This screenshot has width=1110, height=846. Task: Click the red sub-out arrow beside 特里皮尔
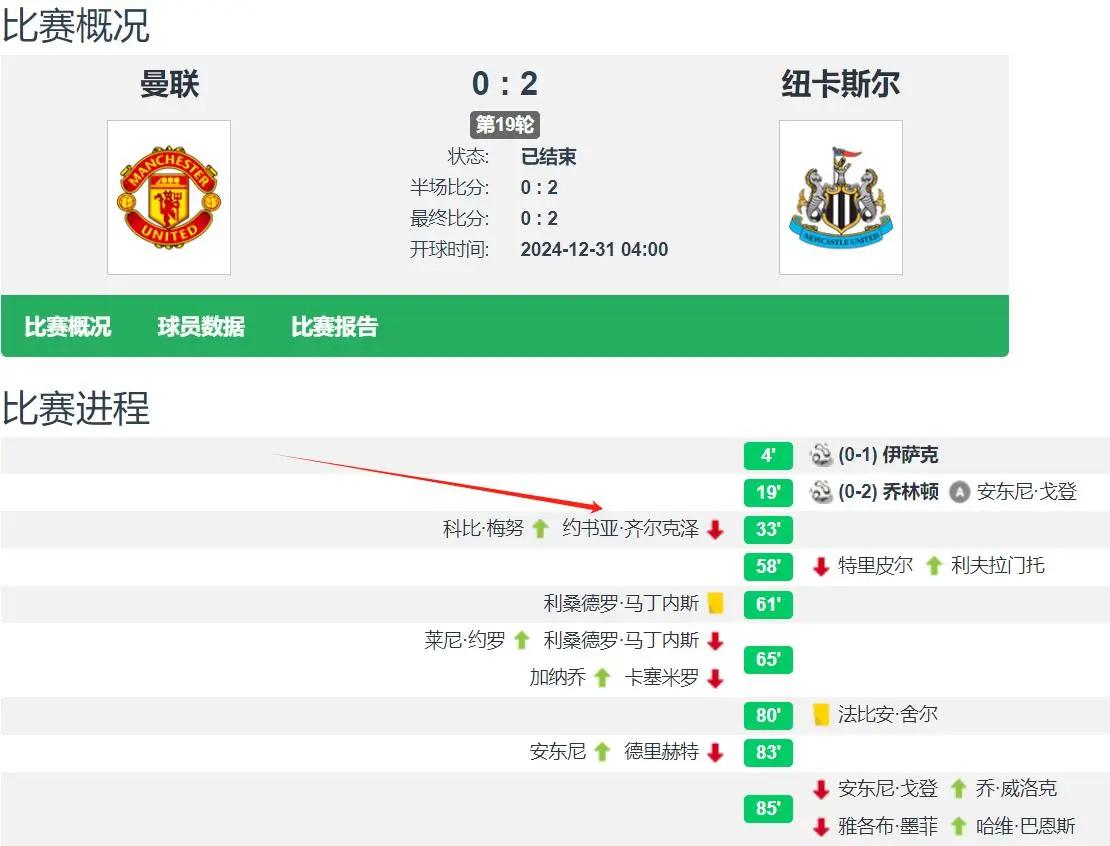point(821,566)
